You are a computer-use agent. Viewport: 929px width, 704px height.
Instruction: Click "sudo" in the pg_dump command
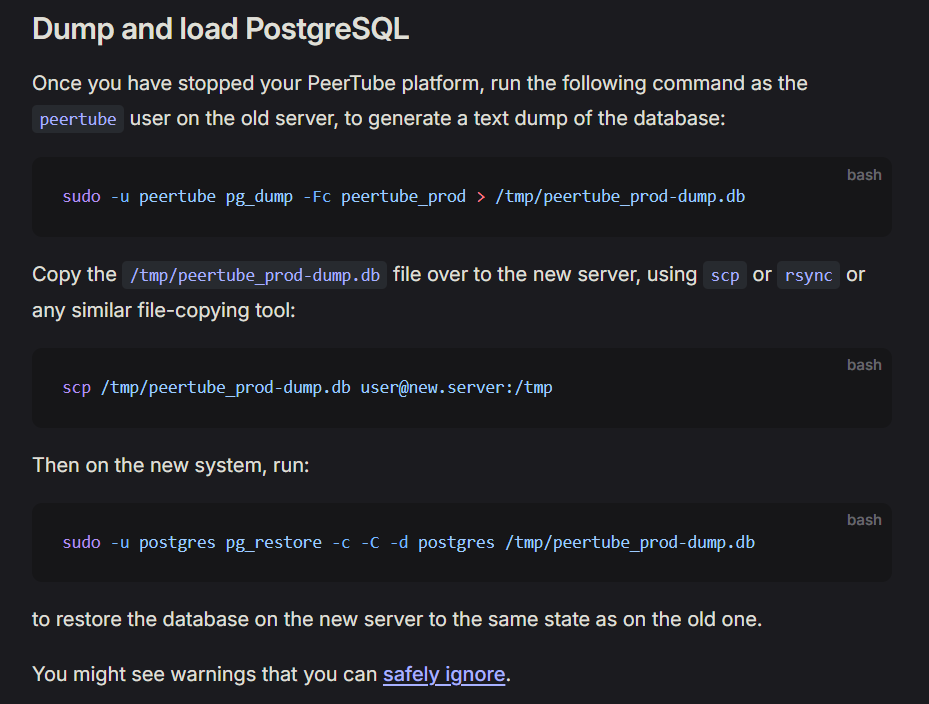[x=82, y=197]
